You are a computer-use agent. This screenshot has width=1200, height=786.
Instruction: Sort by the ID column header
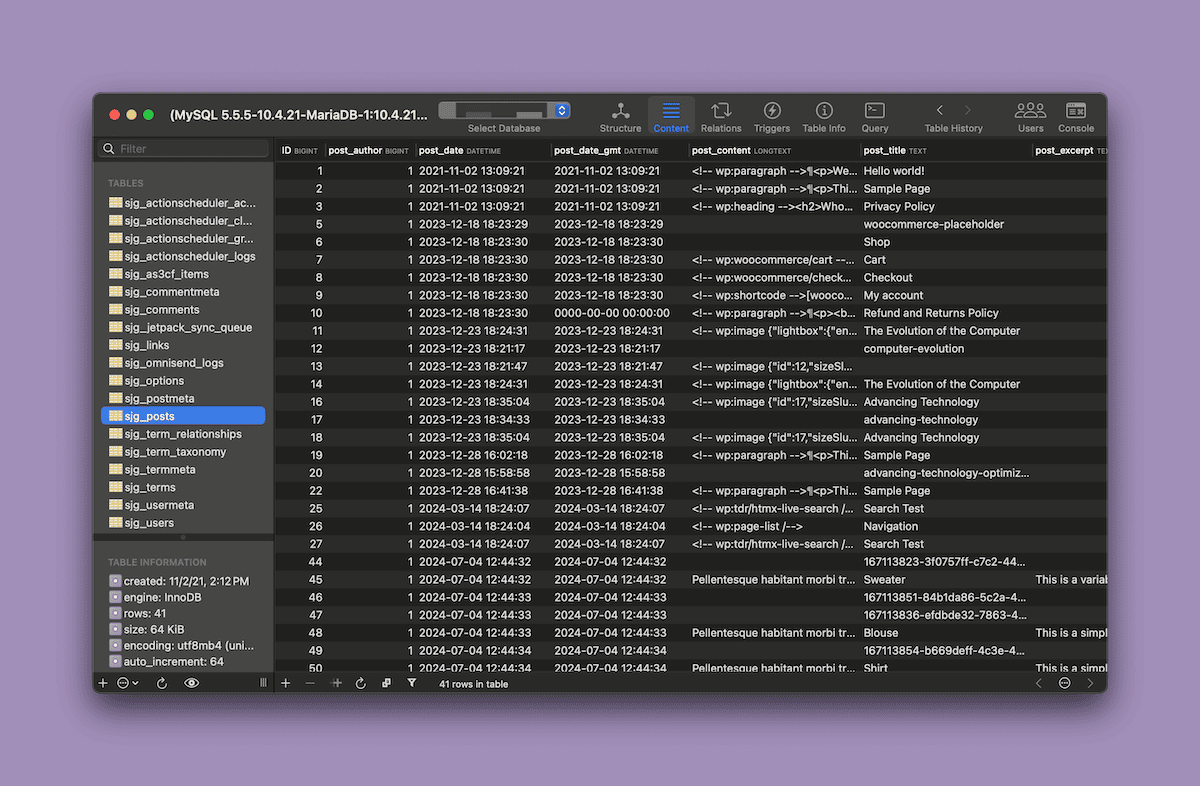(x=300, y=150)
